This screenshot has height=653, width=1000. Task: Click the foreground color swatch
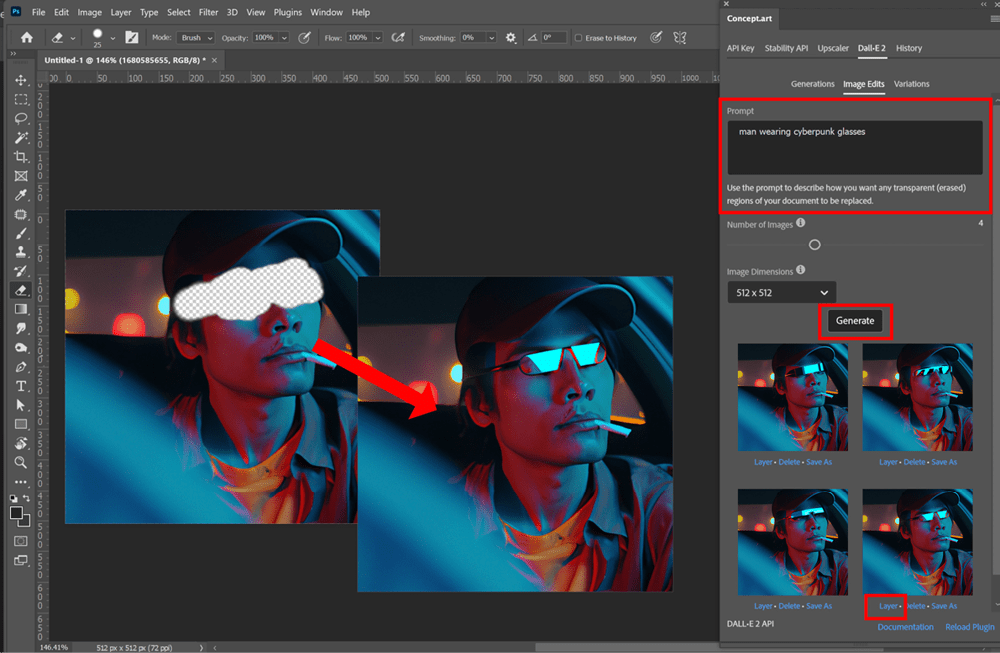click(x=16, y=513)
